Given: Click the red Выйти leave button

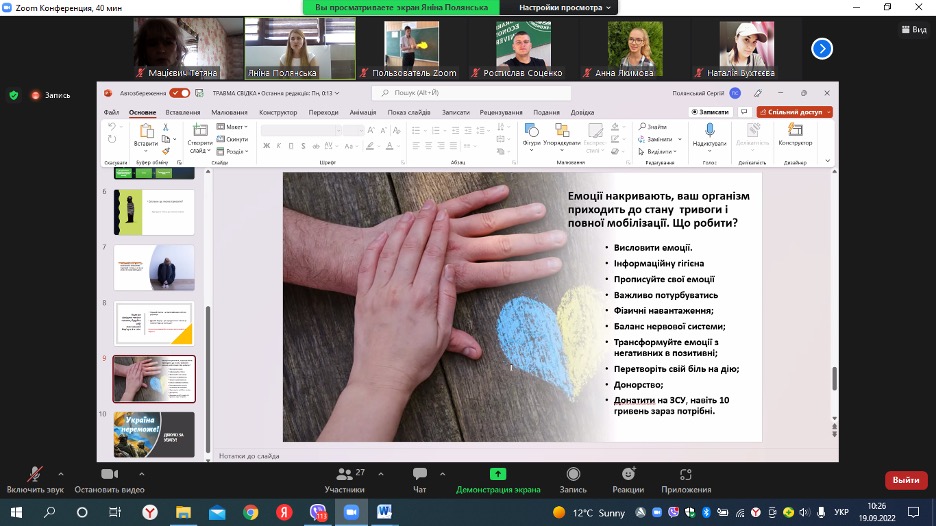Looking at the screenshot, I should (x=906, y=480).
